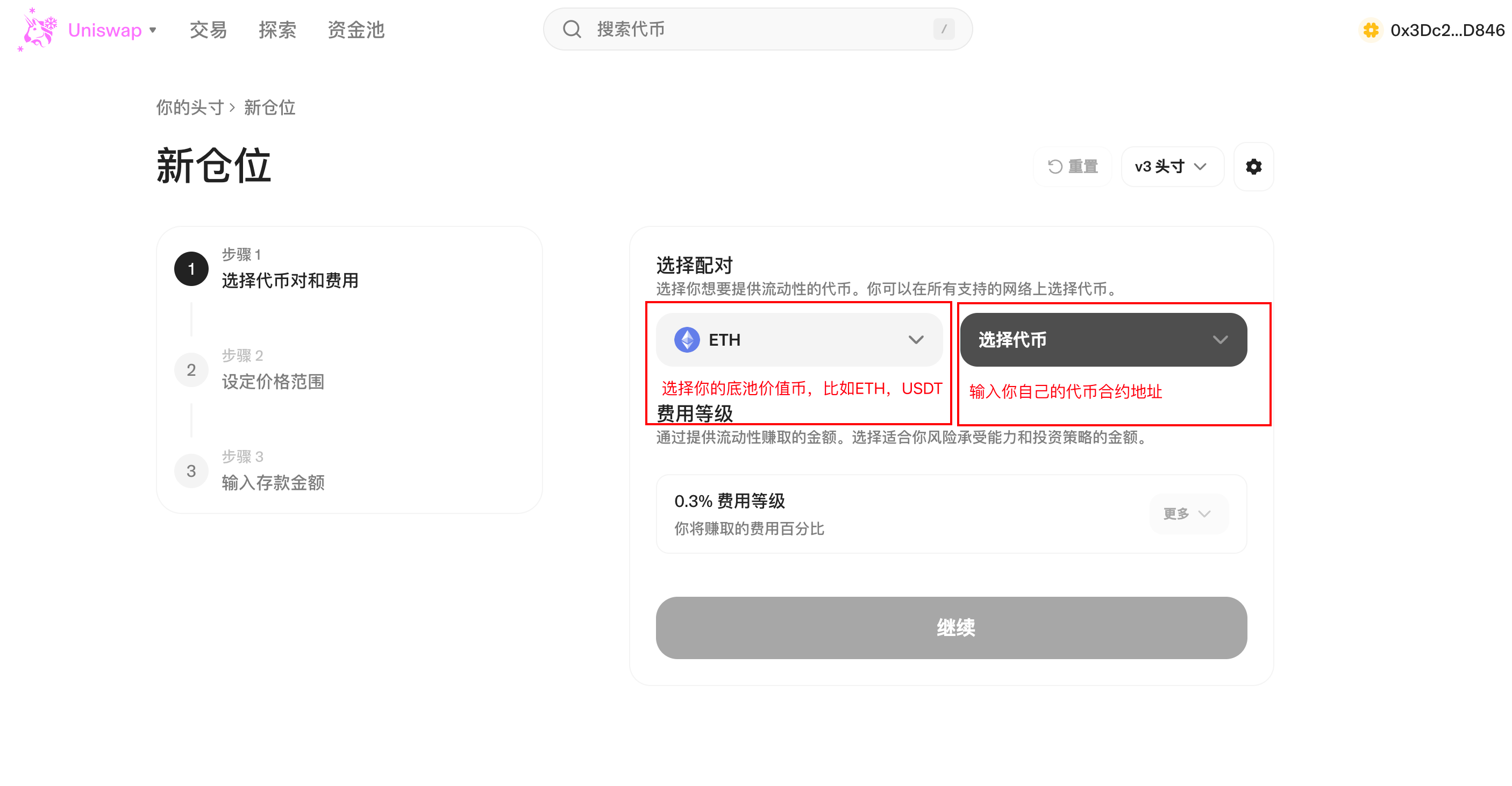Go to the 交易 tab
Viewport: 1512px width, 786px height.
[x=209, y=30]
